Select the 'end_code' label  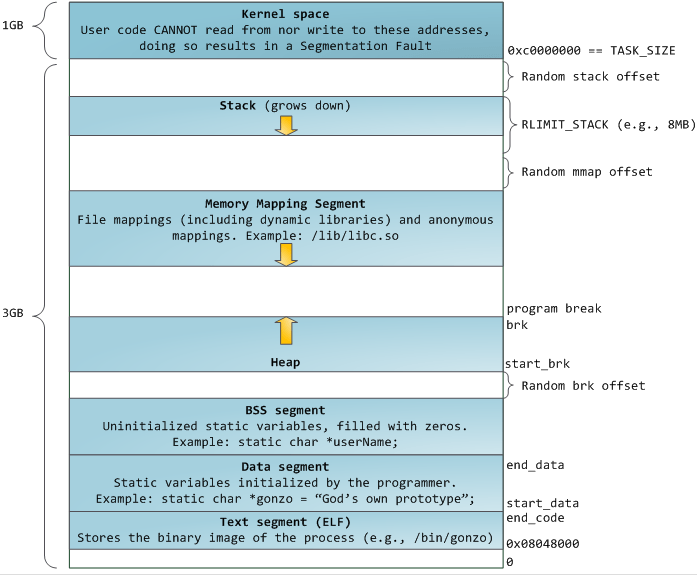535,518
